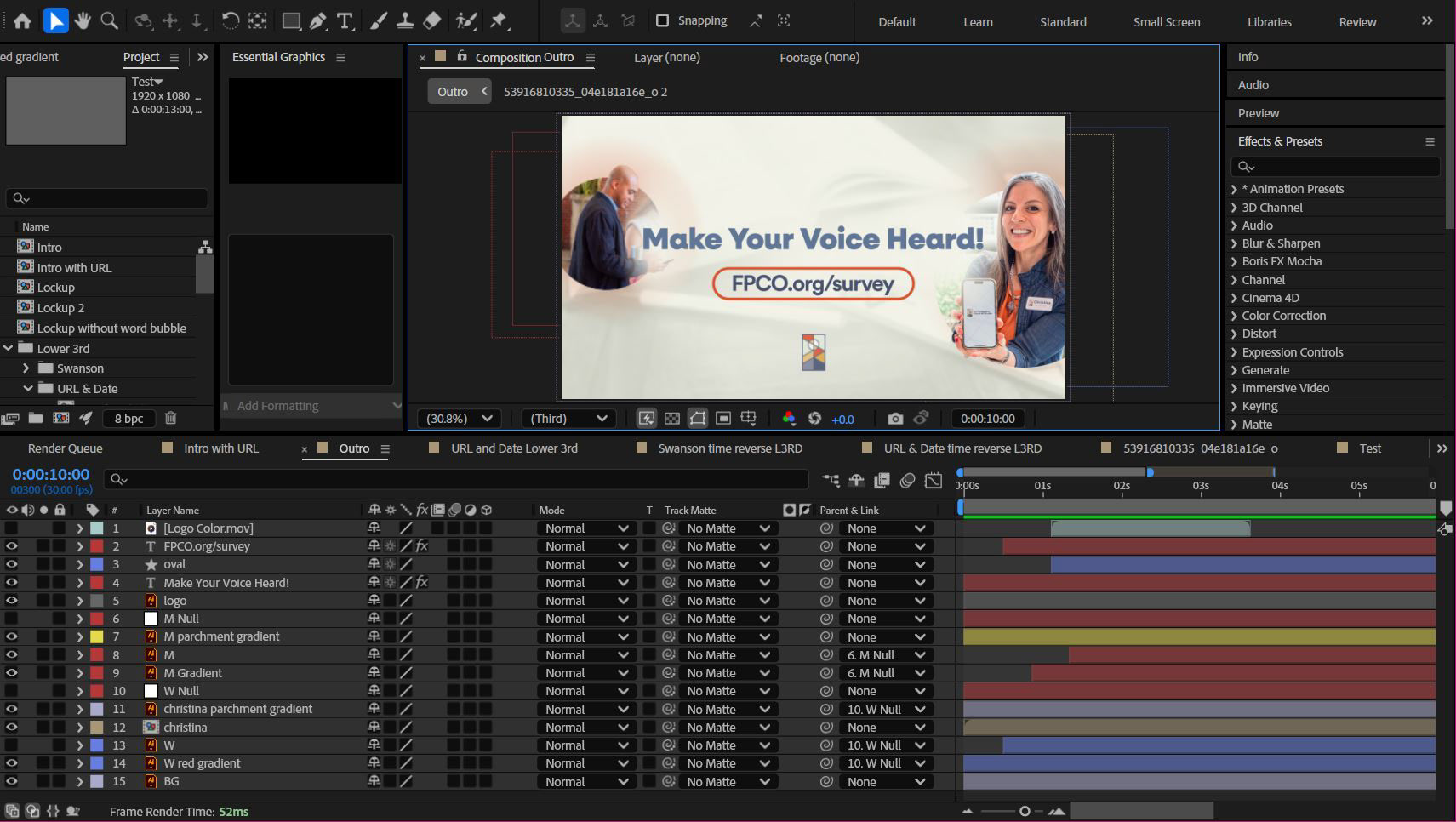Viewport: 1456px width, 822px height.
Task: Select the Rotation tool
Action: [230, 21]
